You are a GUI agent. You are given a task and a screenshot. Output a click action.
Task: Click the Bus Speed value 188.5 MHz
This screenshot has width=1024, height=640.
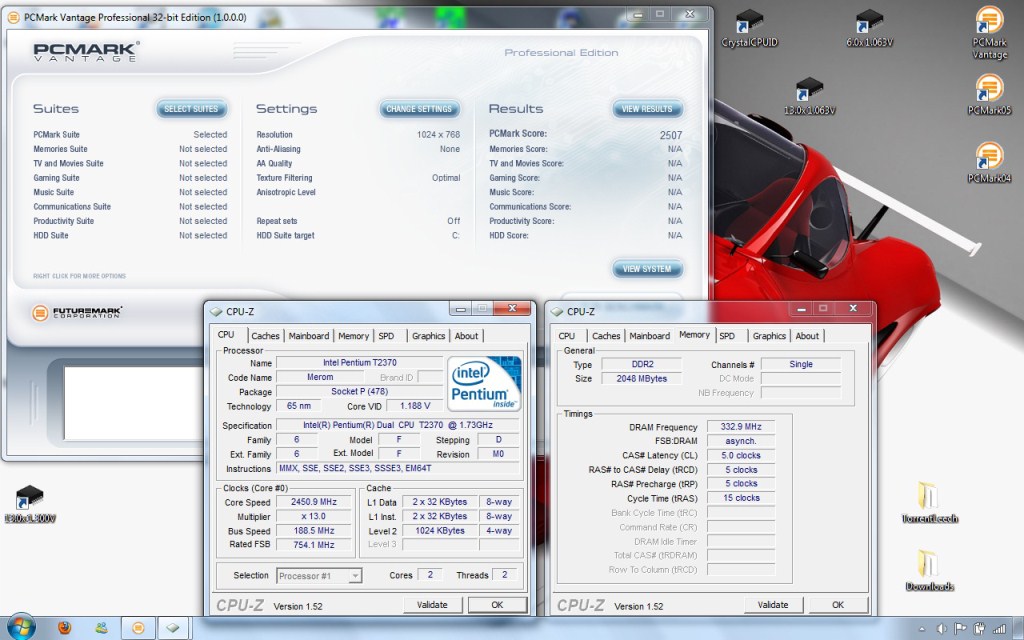point(314,531)
